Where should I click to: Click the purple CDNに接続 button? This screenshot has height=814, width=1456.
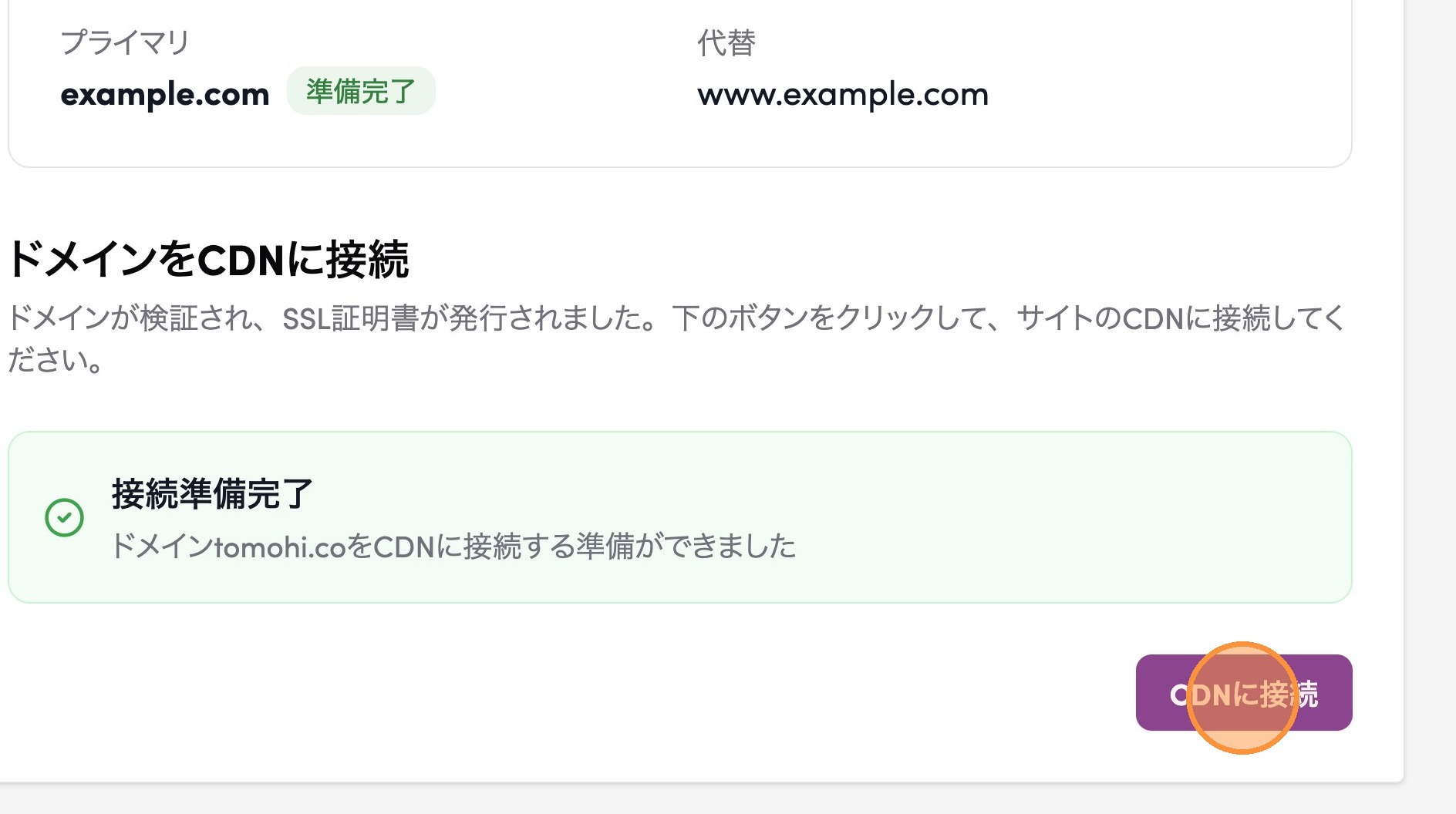[1243, 693]
